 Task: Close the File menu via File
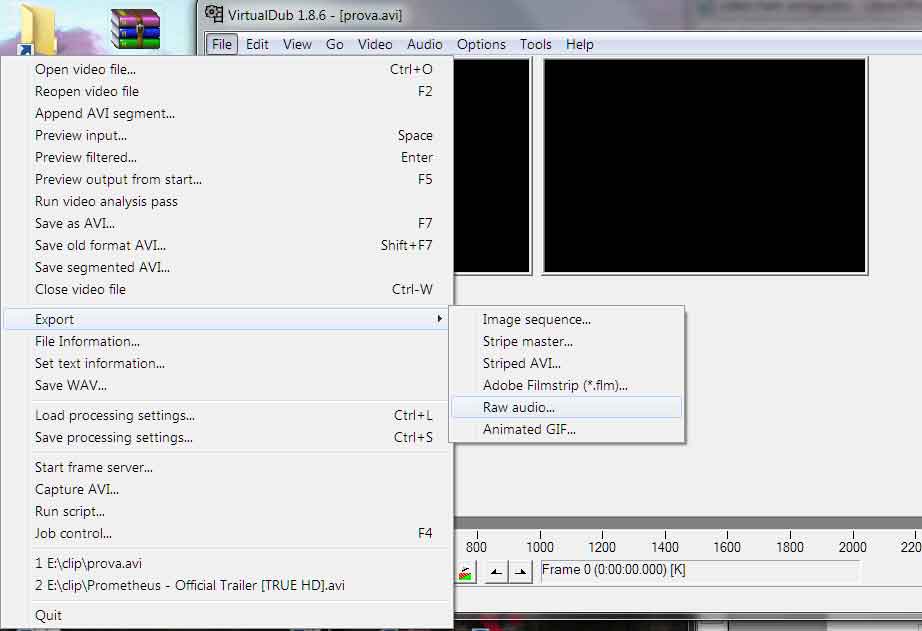tap(222, 44)
